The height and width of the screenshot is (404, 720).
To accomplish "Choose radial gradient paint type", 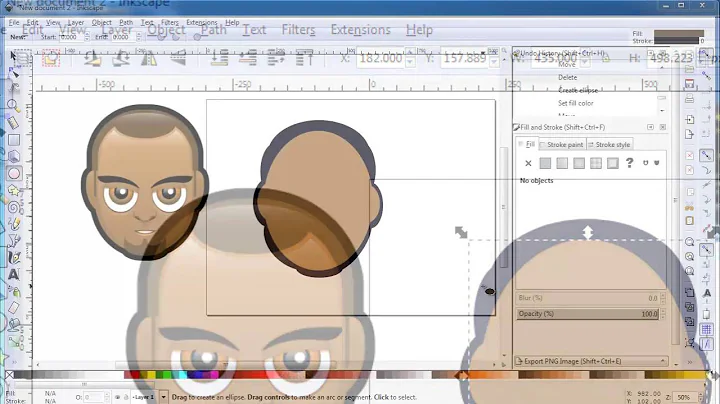I will pos(579,163).
